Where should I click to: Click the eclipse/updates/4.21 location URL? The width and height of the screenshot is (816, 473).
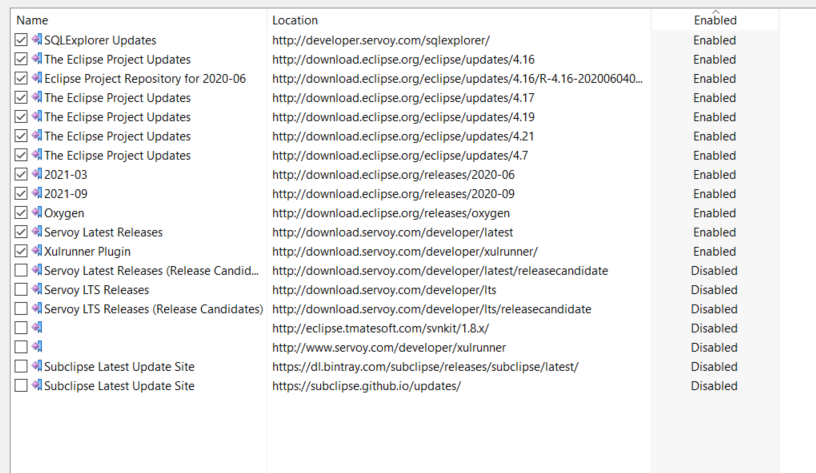(403, 136)
